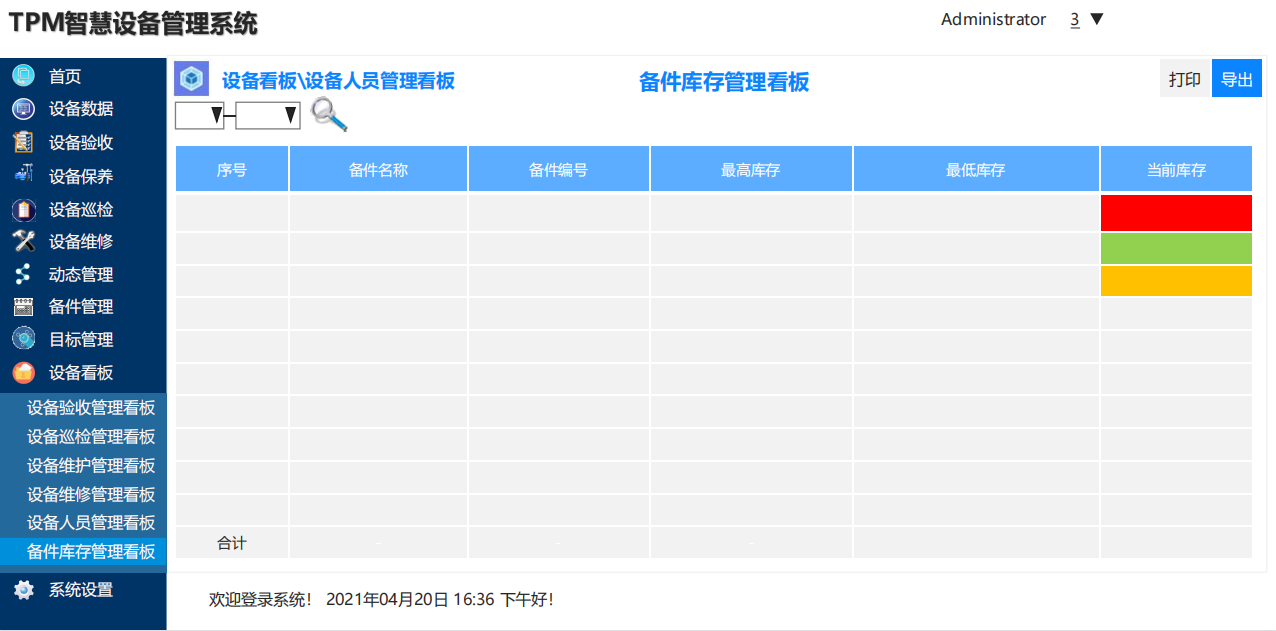The height and width of the screenshot is (631, 1276).
Task: Click the 当前库存 column header
Action: (1176, 170)
